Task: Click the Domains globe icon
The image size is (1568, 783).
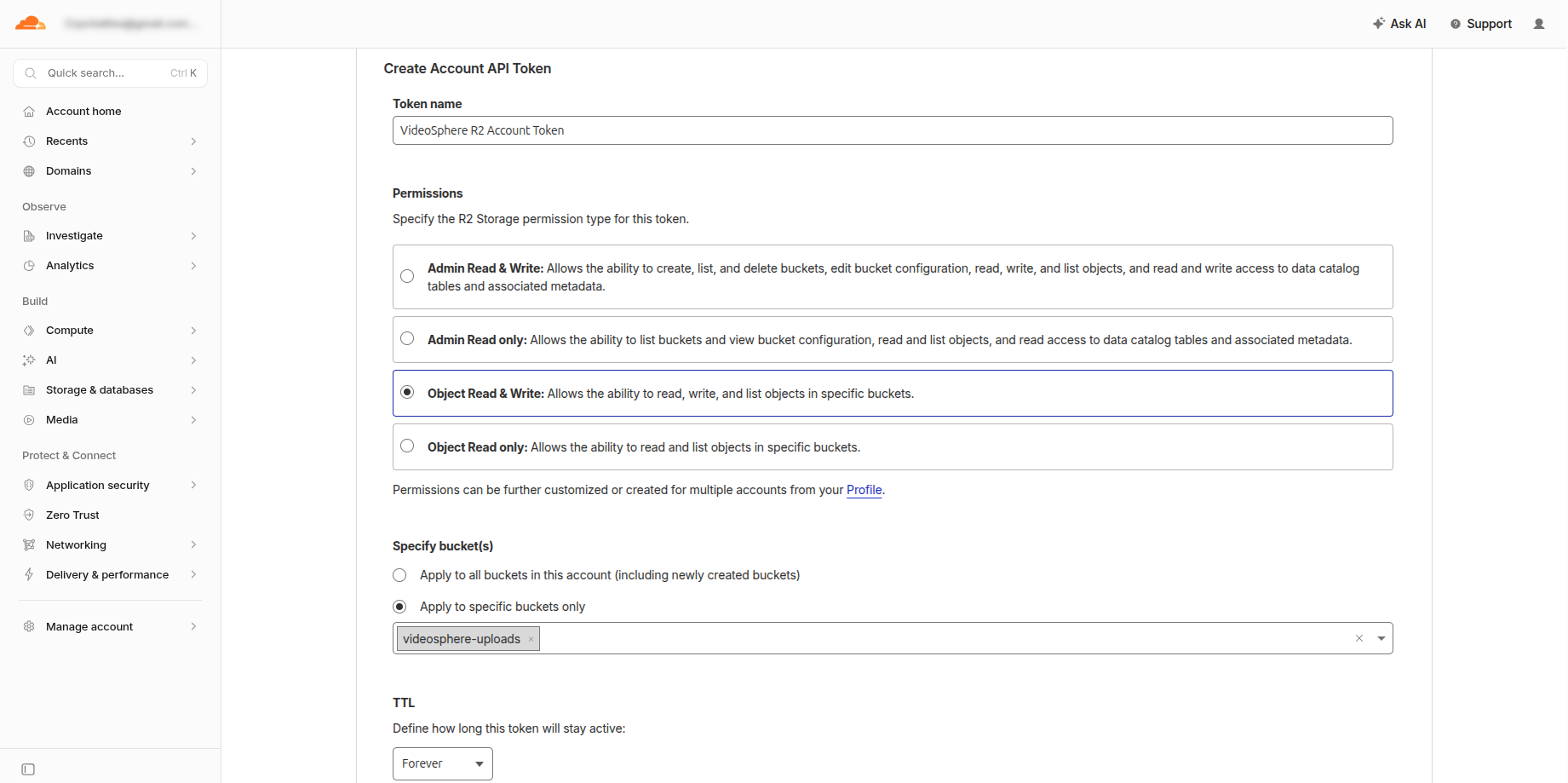Action: coord(29,171)
